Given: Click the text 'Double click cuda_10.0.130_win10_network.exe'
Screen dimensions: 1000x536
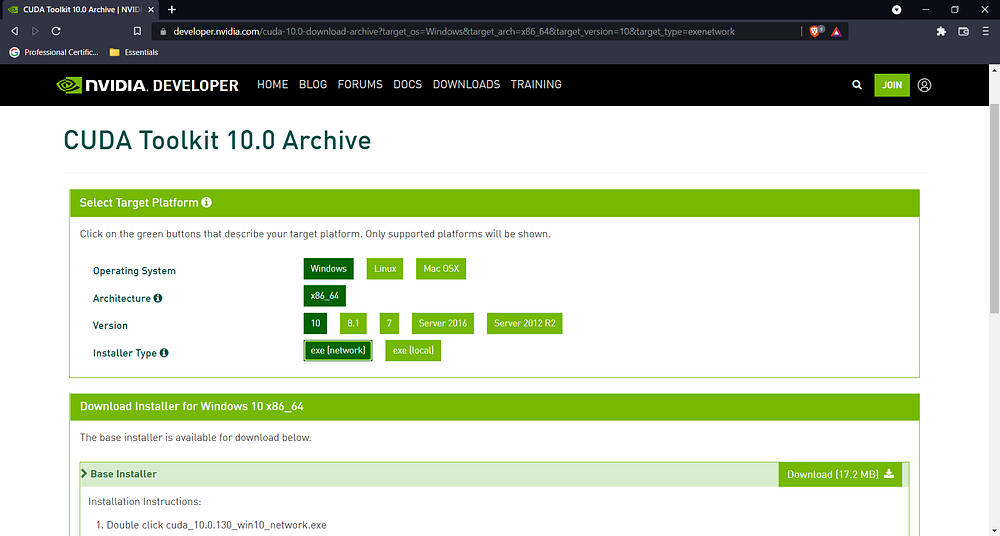Looking at the screenshot, I should (x=216, y=525).
